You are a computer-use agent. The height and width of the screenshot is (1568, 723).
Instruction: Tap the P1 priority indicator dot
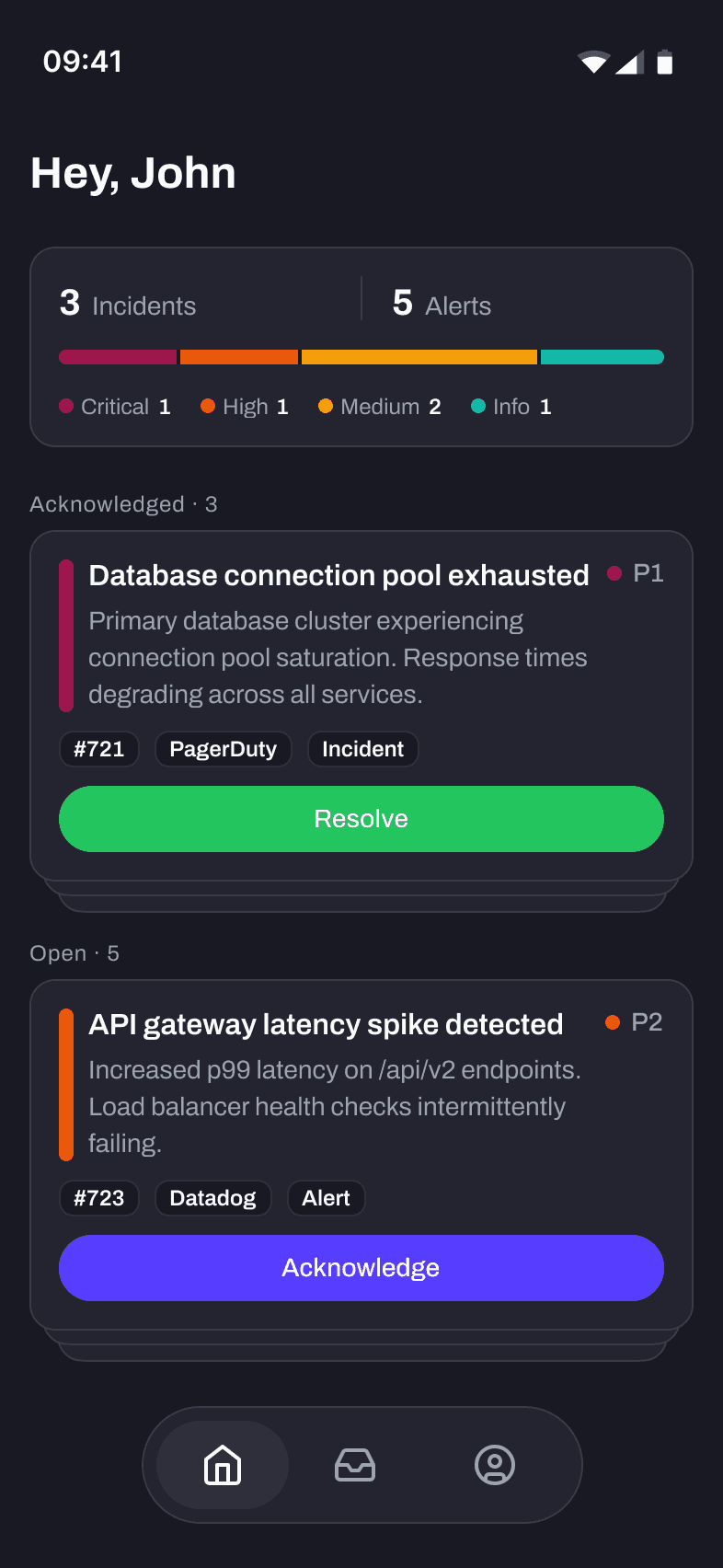pyautogui.click(x=614, y=574)
